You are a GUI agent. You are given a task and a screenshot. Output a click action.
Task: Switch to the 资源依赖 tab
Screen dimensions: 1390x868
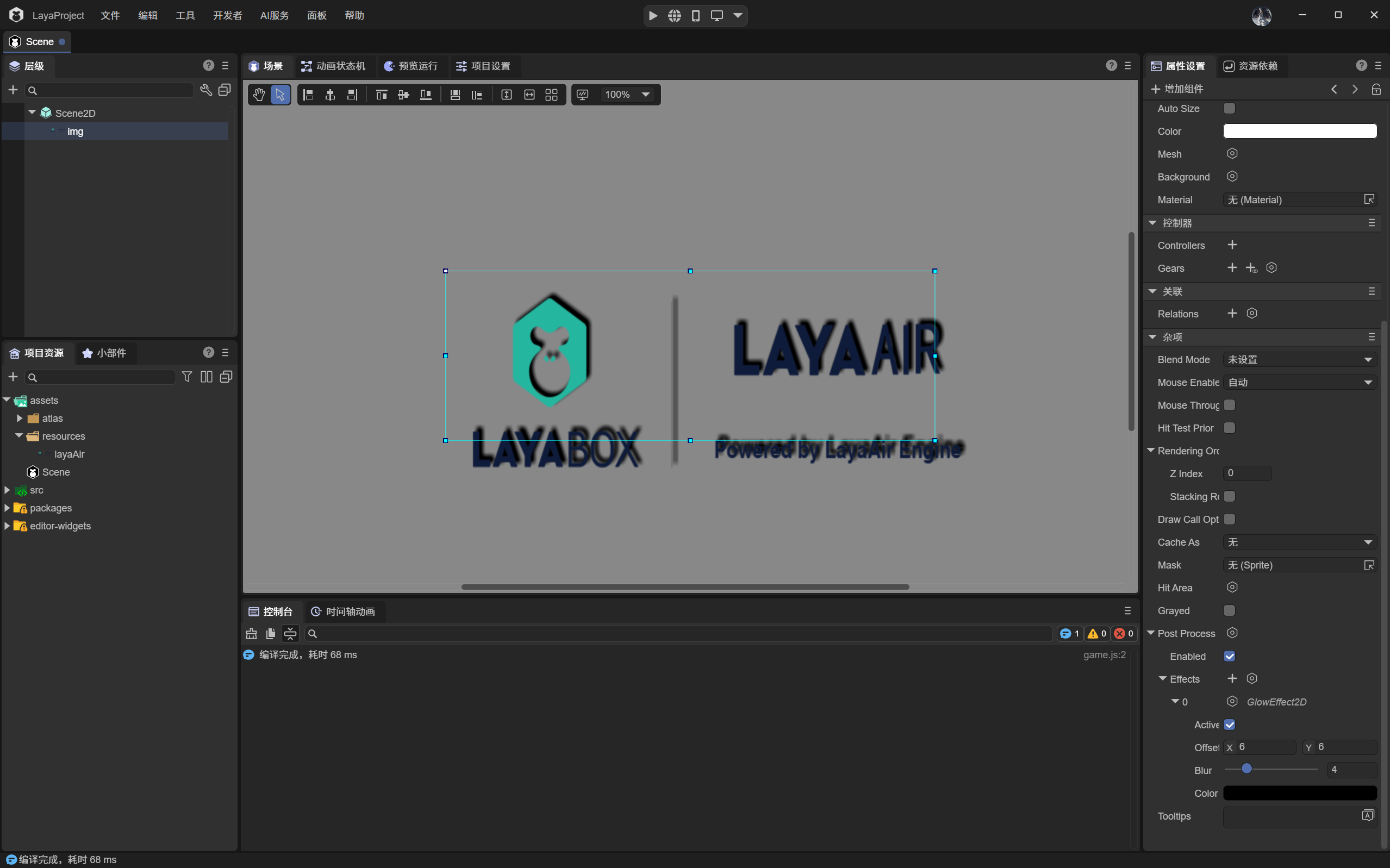point(1250,66)
